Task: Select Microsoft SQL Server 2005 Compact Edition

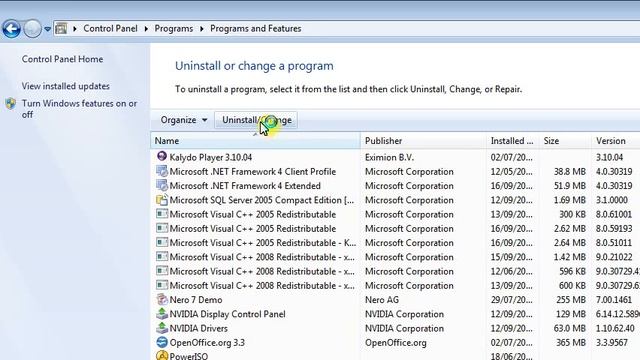Action: pyautogui.click(x=262, y=200)
